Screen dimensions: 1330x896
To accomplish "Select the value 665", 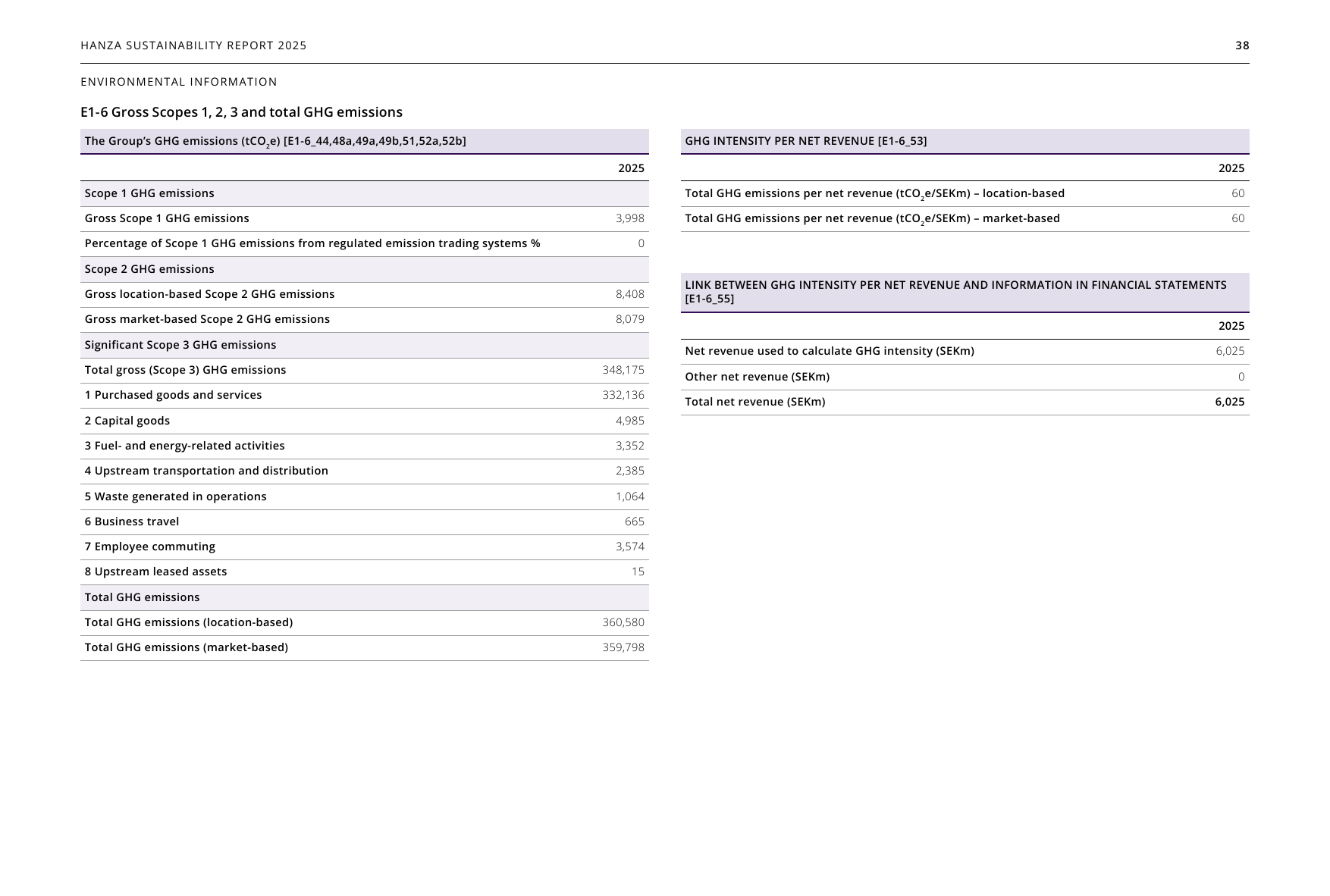I will (x=635, y=522).
